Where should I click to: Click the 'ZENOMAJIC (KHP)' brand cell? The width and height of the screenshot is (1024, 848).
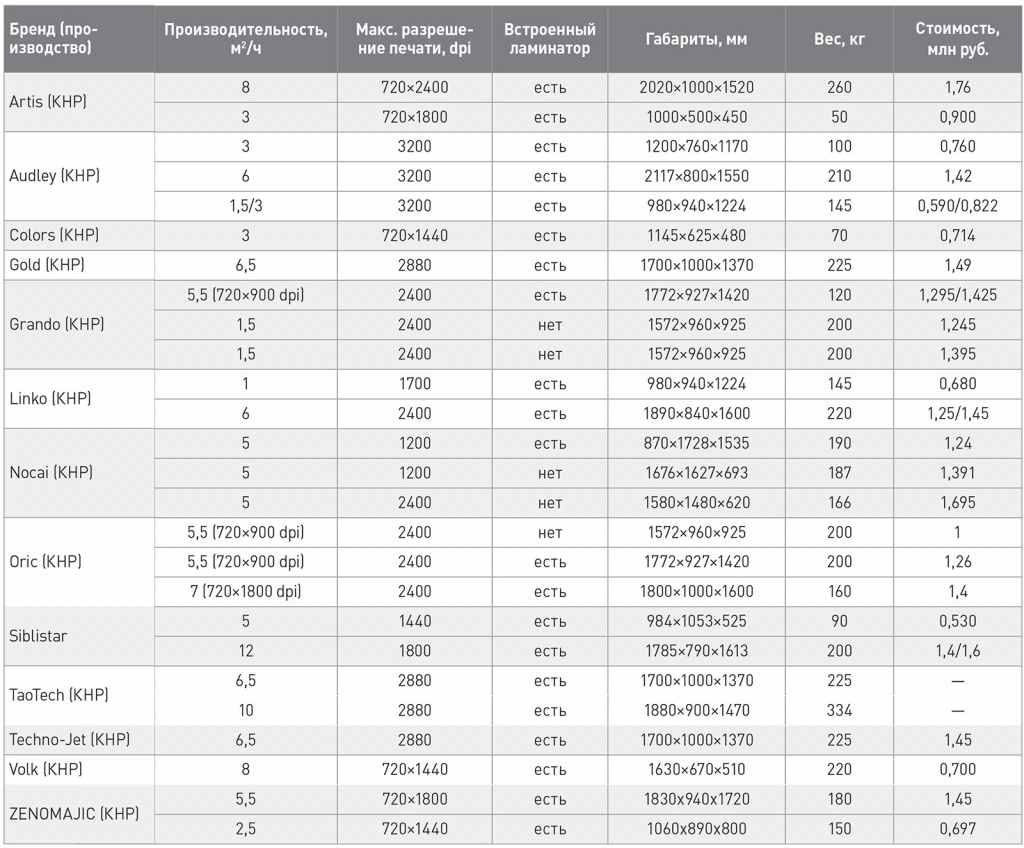pyautogui.click(x=78, y=814)
